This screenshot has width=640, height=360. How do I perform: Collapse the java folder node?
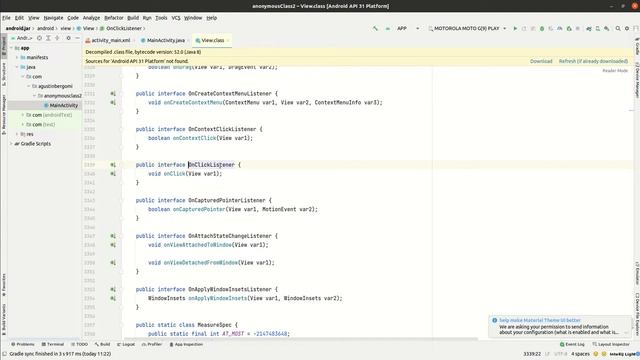(17, 67)
